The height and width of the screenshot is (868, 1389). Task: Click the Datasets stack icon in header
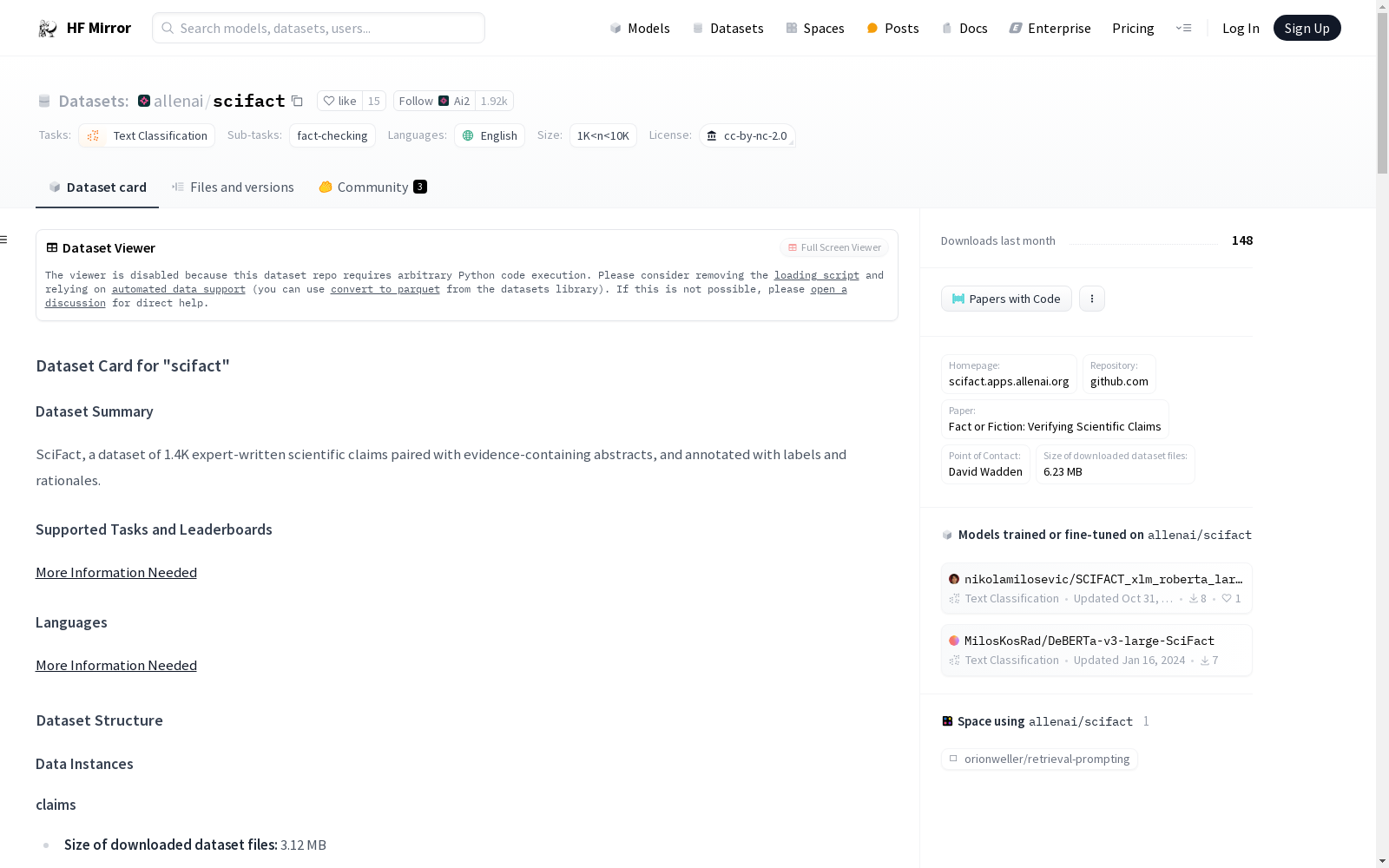pos(44,101)
